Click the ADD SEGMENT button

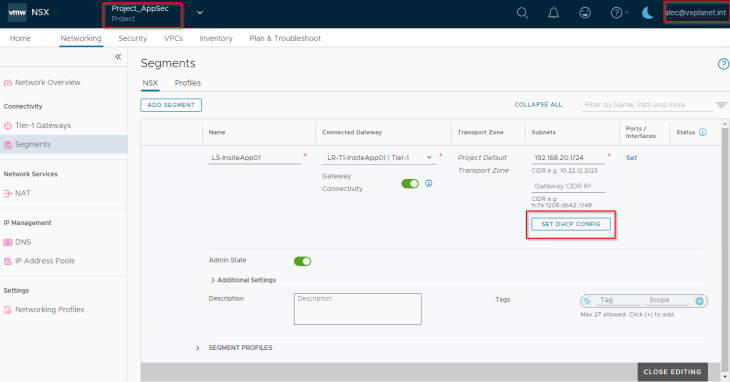point(171,105)
